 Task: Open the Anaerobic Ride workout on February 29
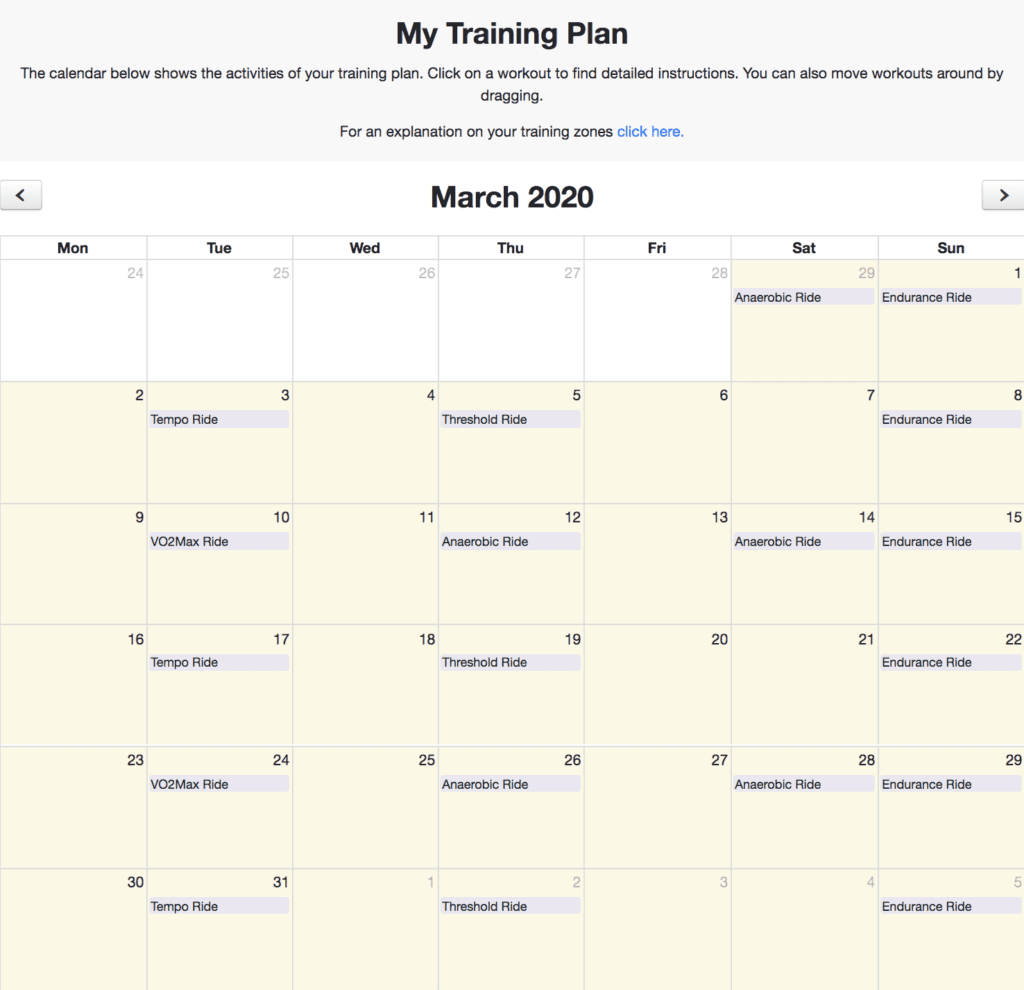click(x=803, y=297)
